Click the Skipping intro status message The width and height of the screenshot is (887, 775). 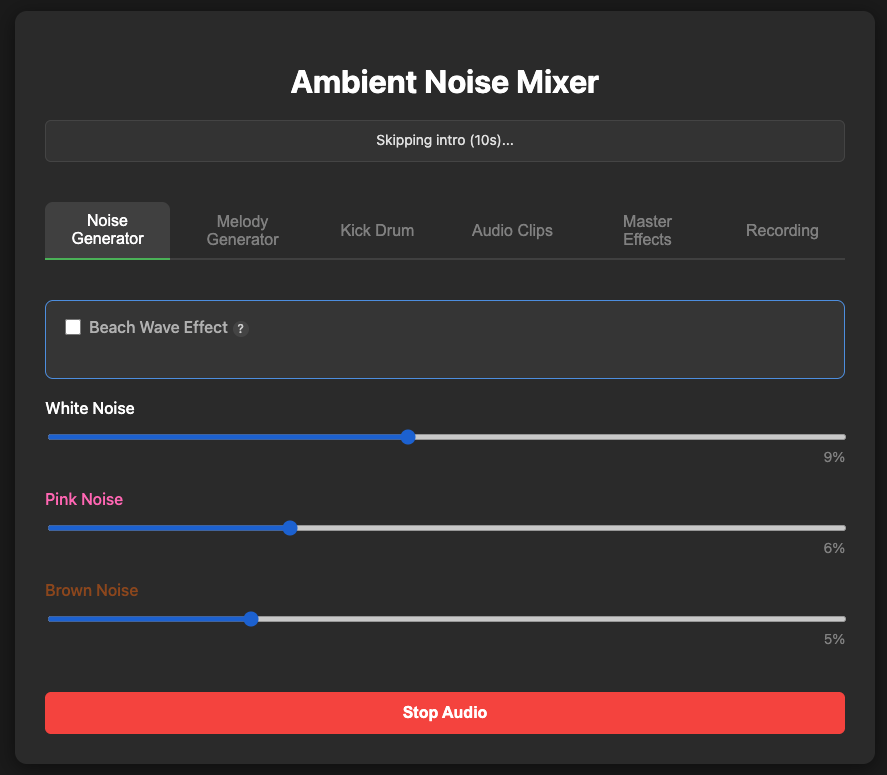click(444, 140)
